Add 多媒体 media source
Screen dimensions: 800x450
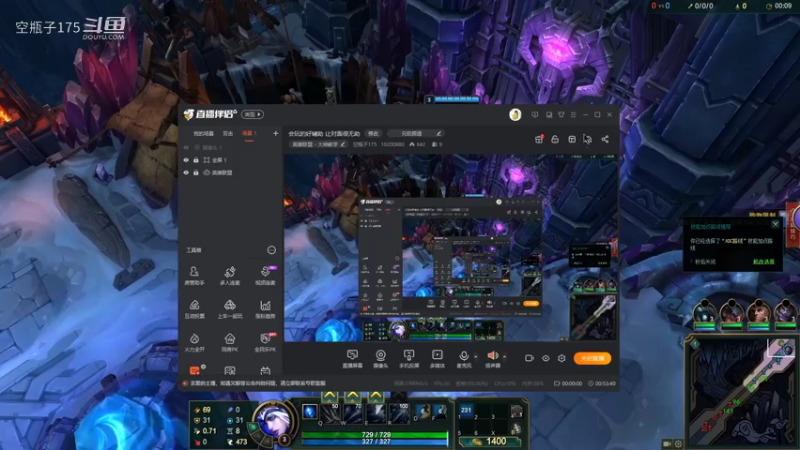point(437,359)
